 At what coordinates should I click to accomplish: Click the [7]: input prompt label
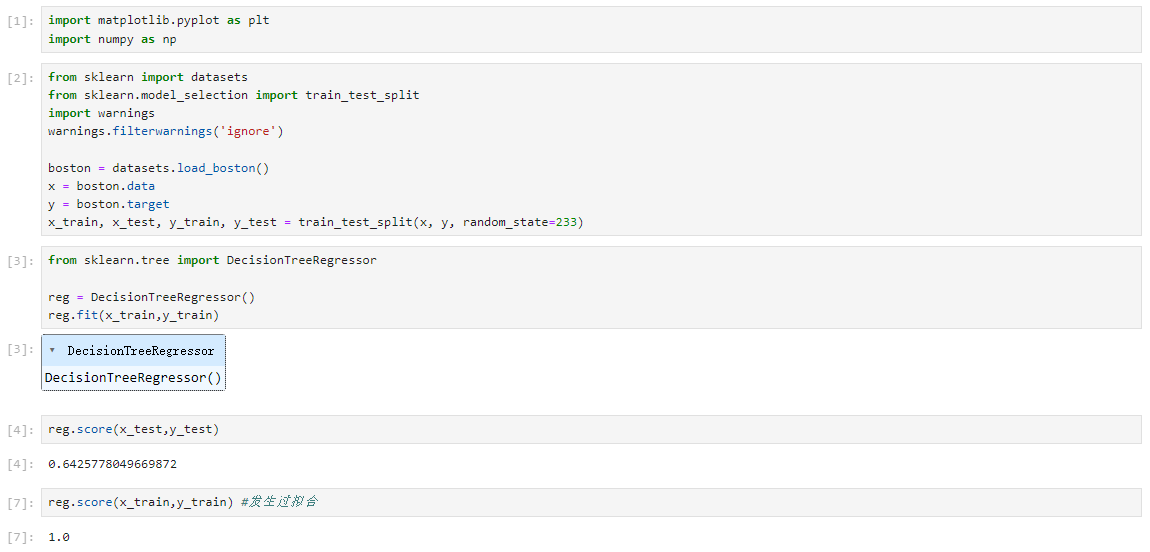tap(20, 504)
